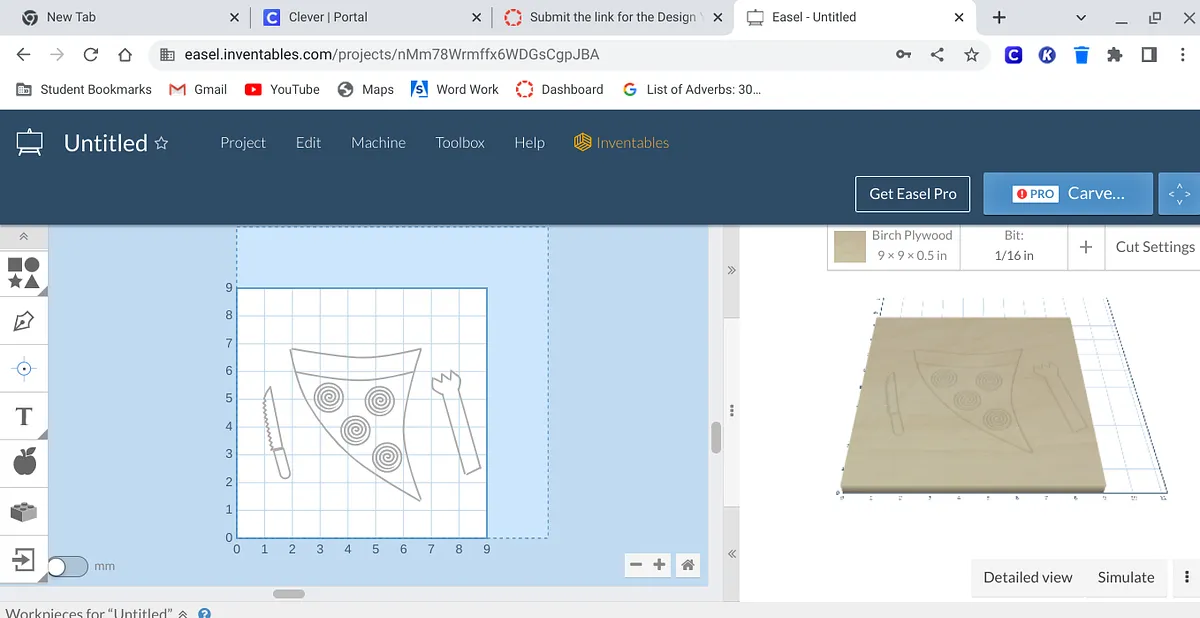This screenshot has height=618, width=1200.
Task: Click the Simulate button
Action: (x=1126, y=577)
